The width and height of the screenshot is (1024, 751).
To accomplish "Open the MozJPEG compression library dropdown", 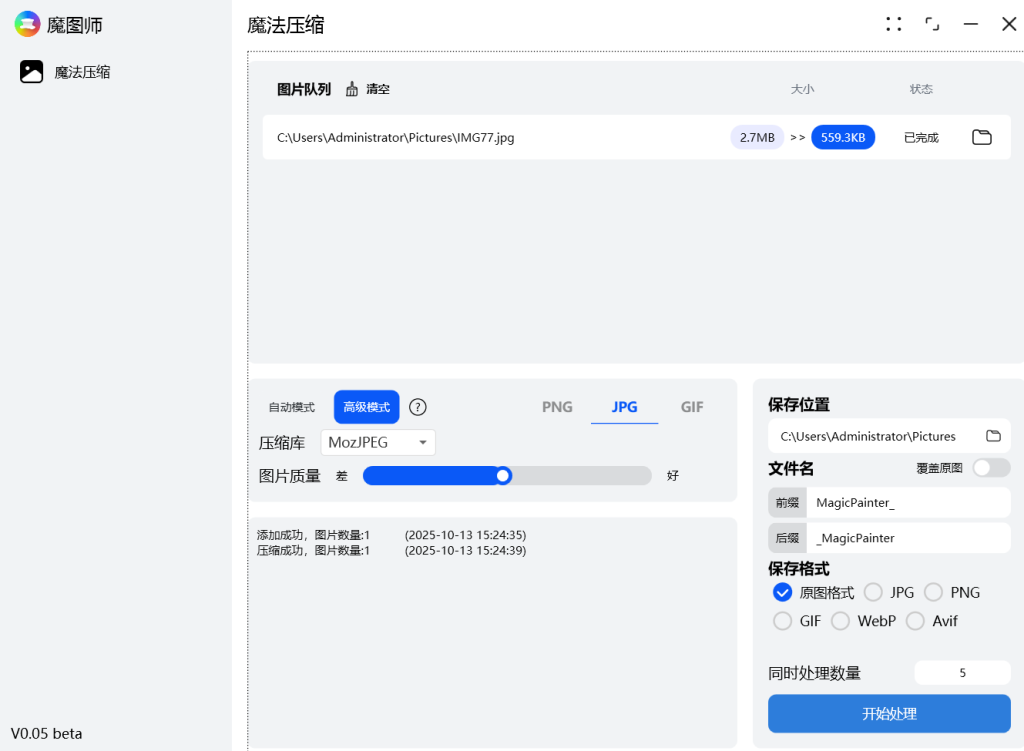I will tap(377, 442).
